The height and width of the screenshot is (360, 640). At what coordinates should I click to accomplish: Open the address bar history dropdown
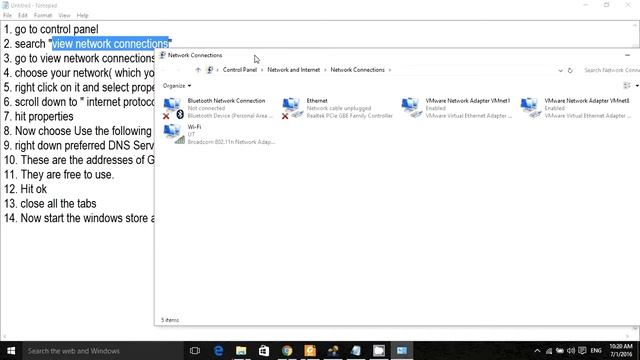pos(560,71)
